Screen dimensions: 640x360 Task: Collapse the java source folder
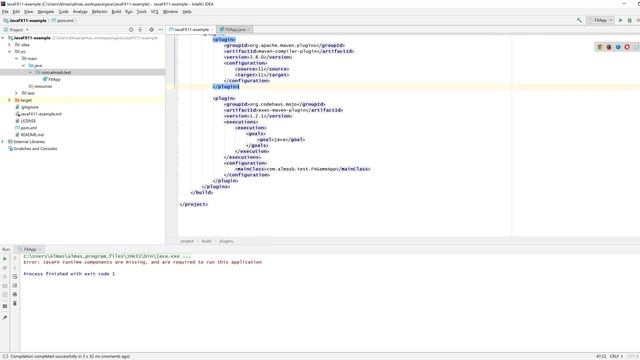pyautogui.click(x=24, y=66)
